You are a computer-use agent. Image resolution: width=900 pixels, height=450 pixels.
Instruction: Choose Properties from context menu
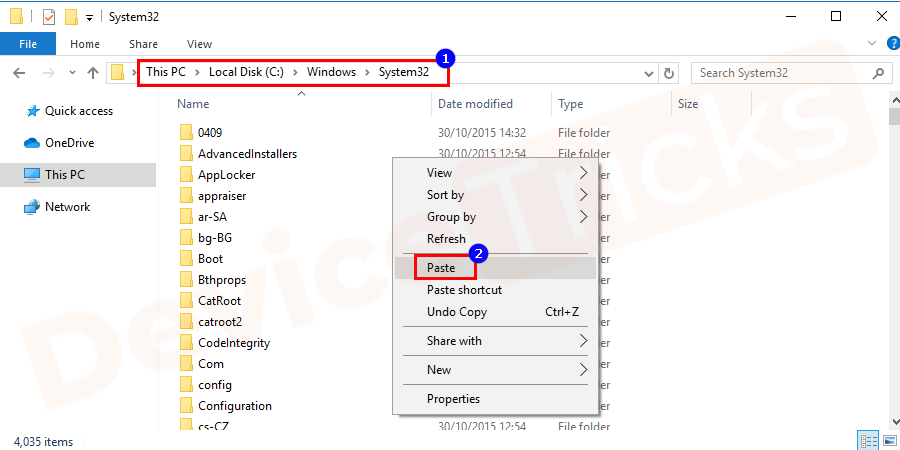[495, 398]
